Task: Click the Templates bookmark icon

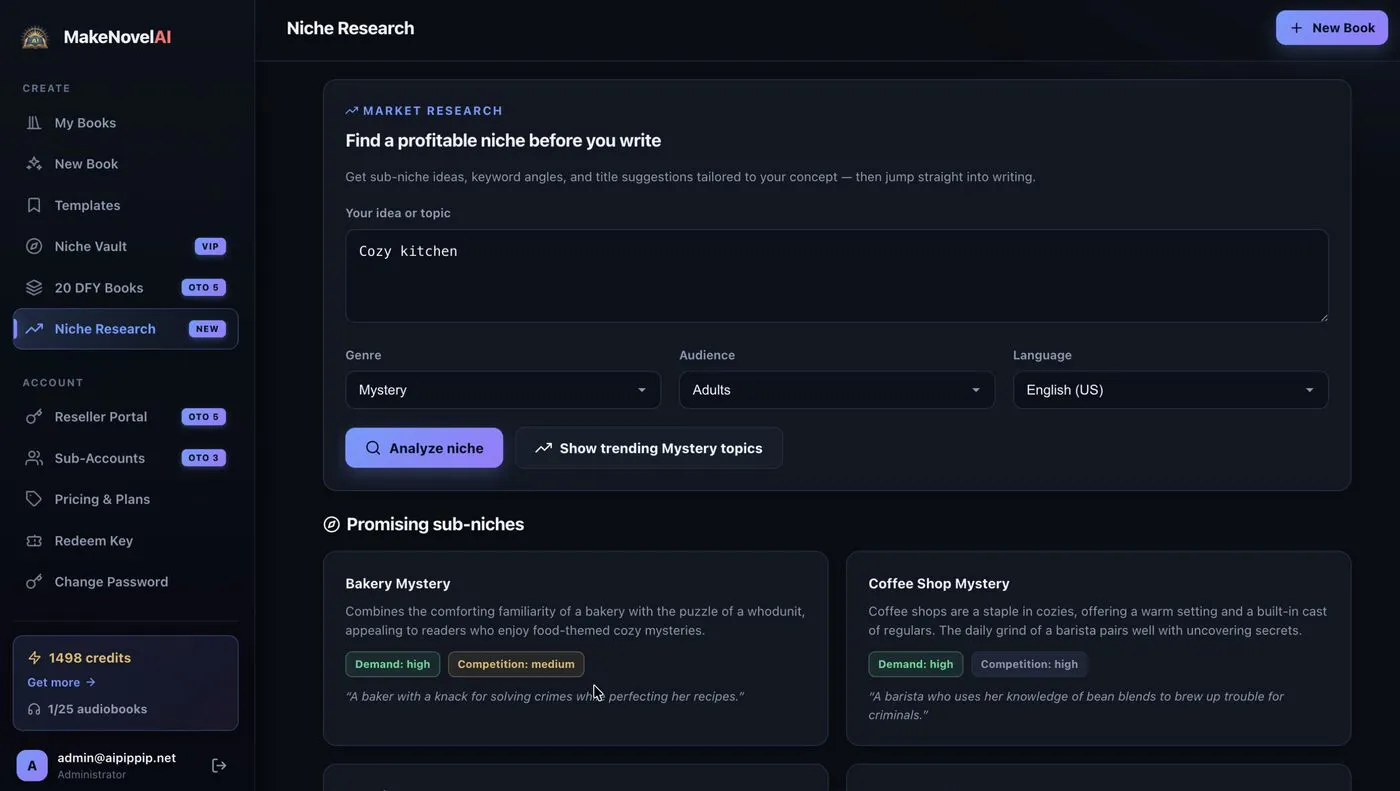Action: pos(34,205)
